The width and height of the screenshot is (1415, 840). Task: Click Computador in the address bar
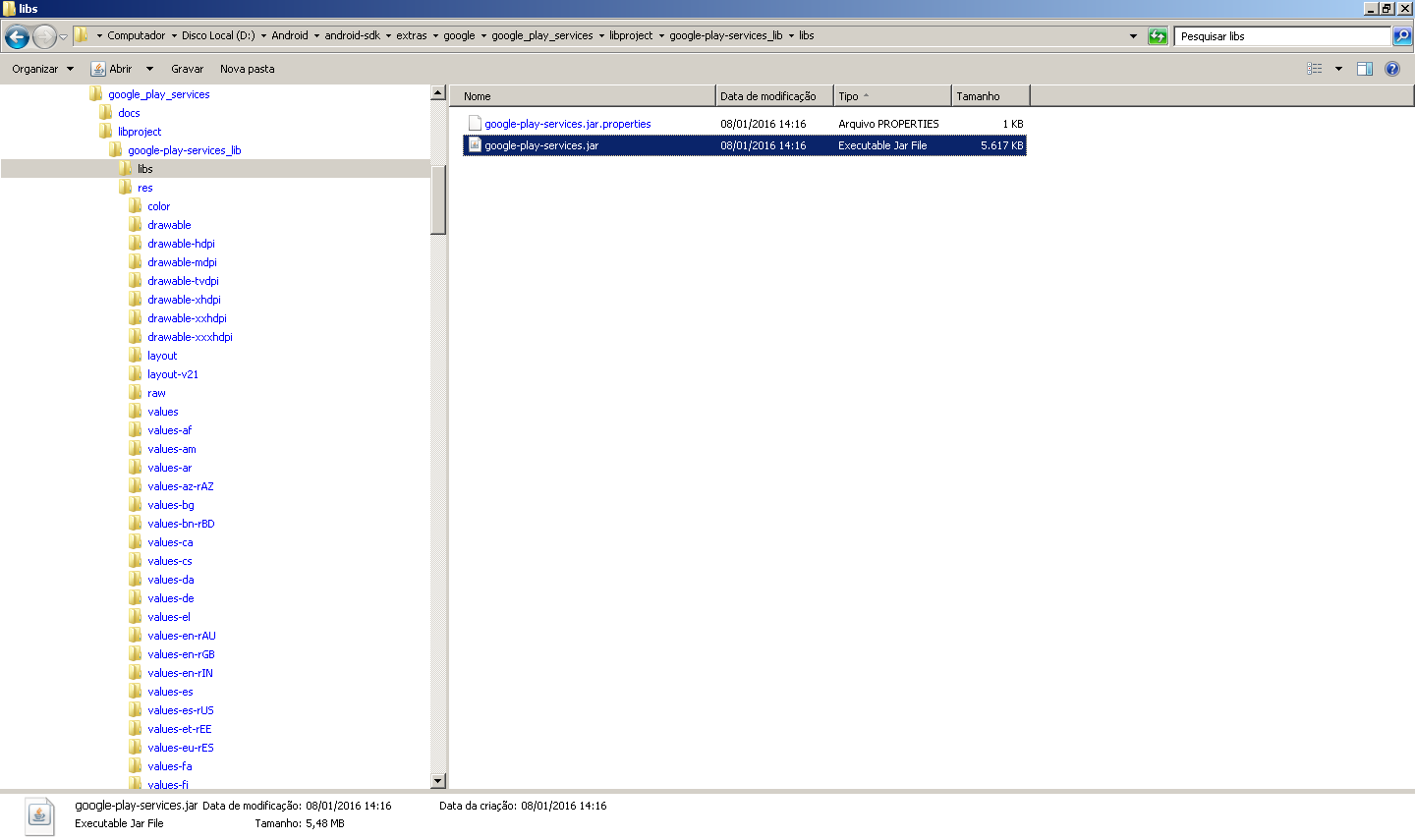pos(137,35)
